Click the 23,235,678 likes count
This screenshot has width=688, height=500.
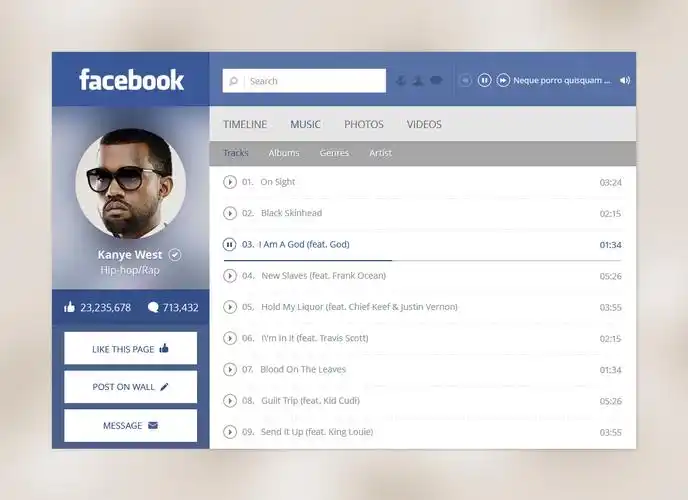pos(106,307)
